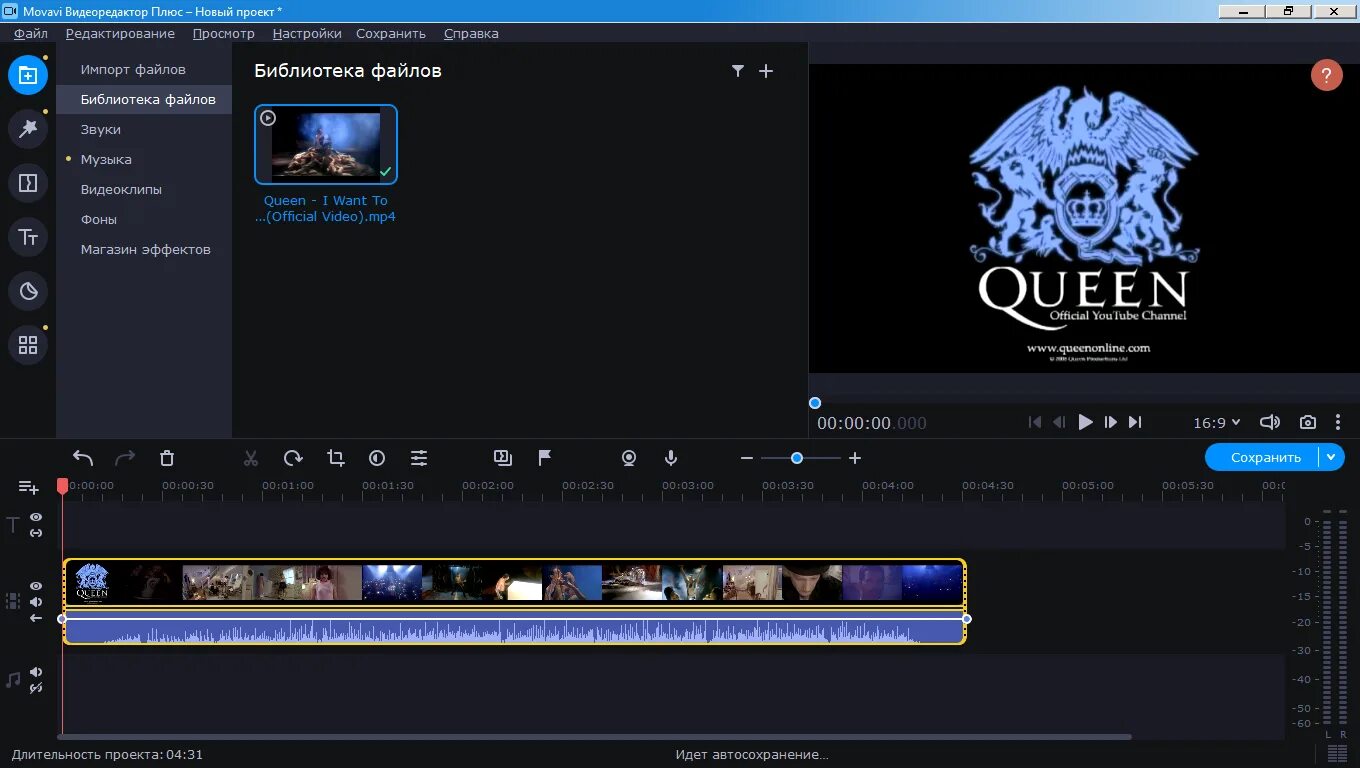The width and height of the screenshot is (1360, 768).
Task: Open the Просмотр menu
Action: click(x=224, y=33)
